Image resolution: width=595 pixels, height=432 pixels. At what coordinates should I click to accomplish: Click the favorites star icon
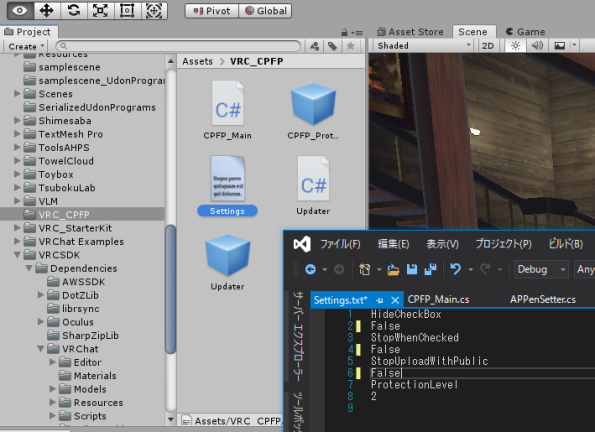click(351, 46)
